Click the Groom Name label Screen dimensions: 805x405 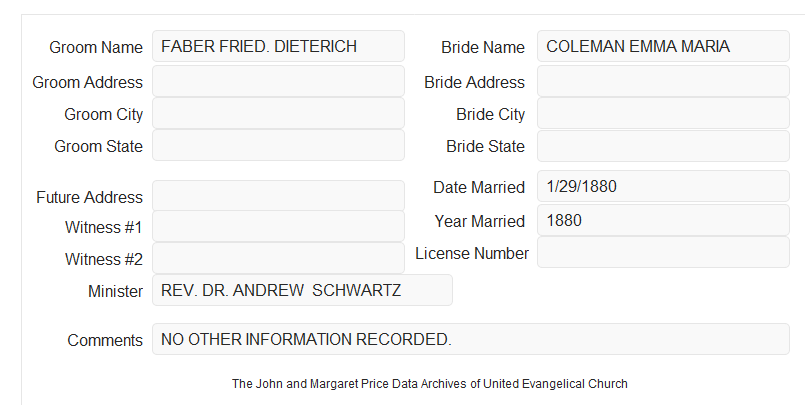[96, 47]
